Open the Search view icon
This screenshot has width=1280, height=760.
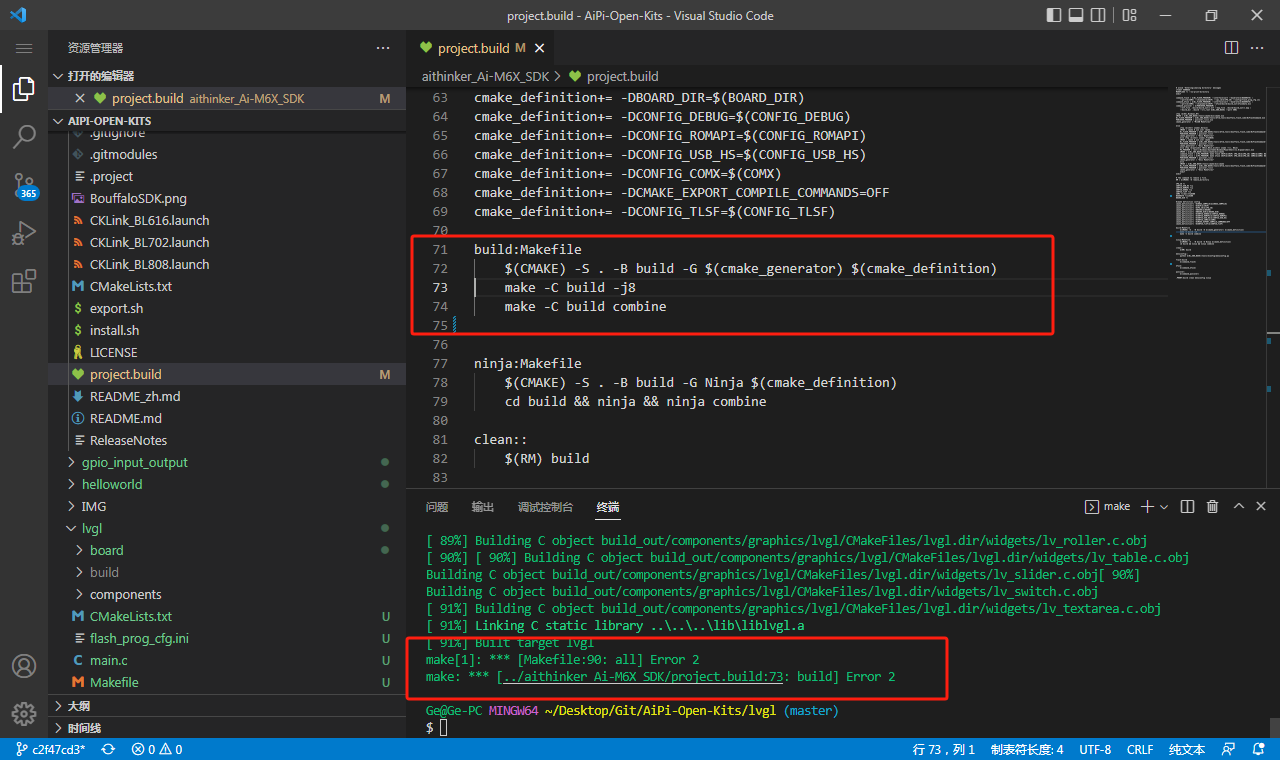pos(24,138)
